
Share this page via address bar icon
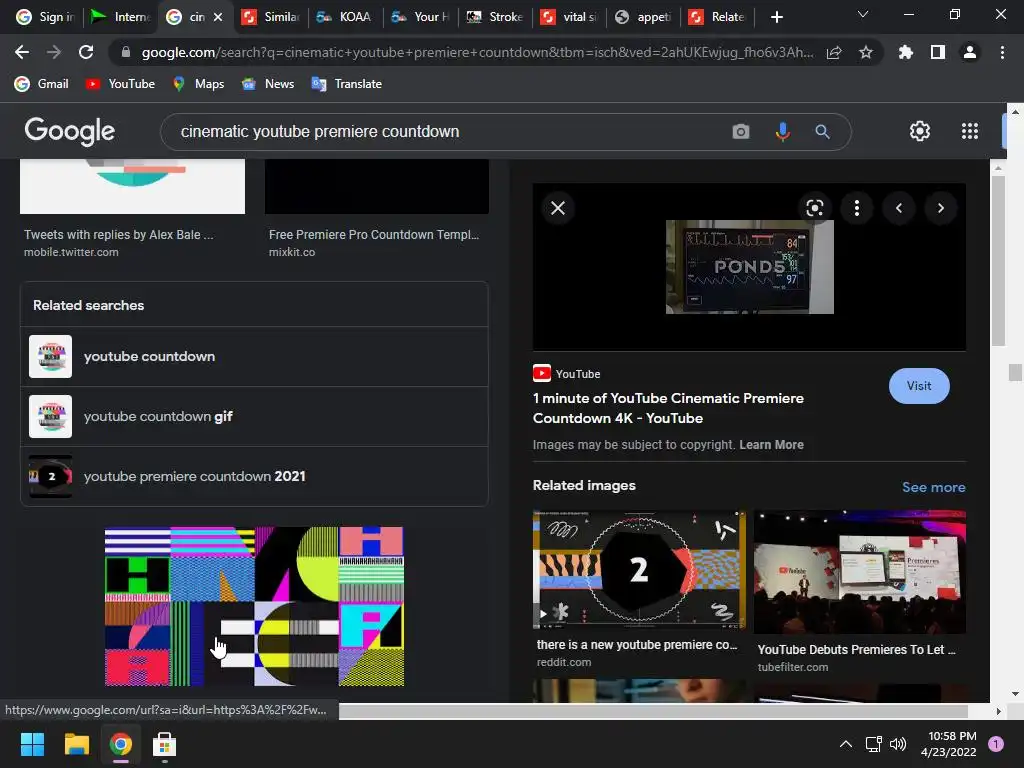(834, 52)
